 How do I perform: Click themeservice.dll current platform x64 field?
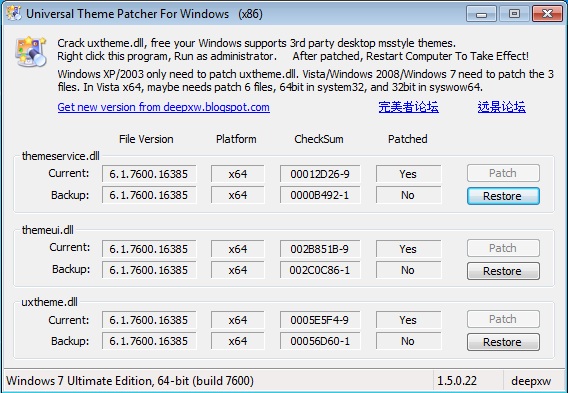pos(238,174)
